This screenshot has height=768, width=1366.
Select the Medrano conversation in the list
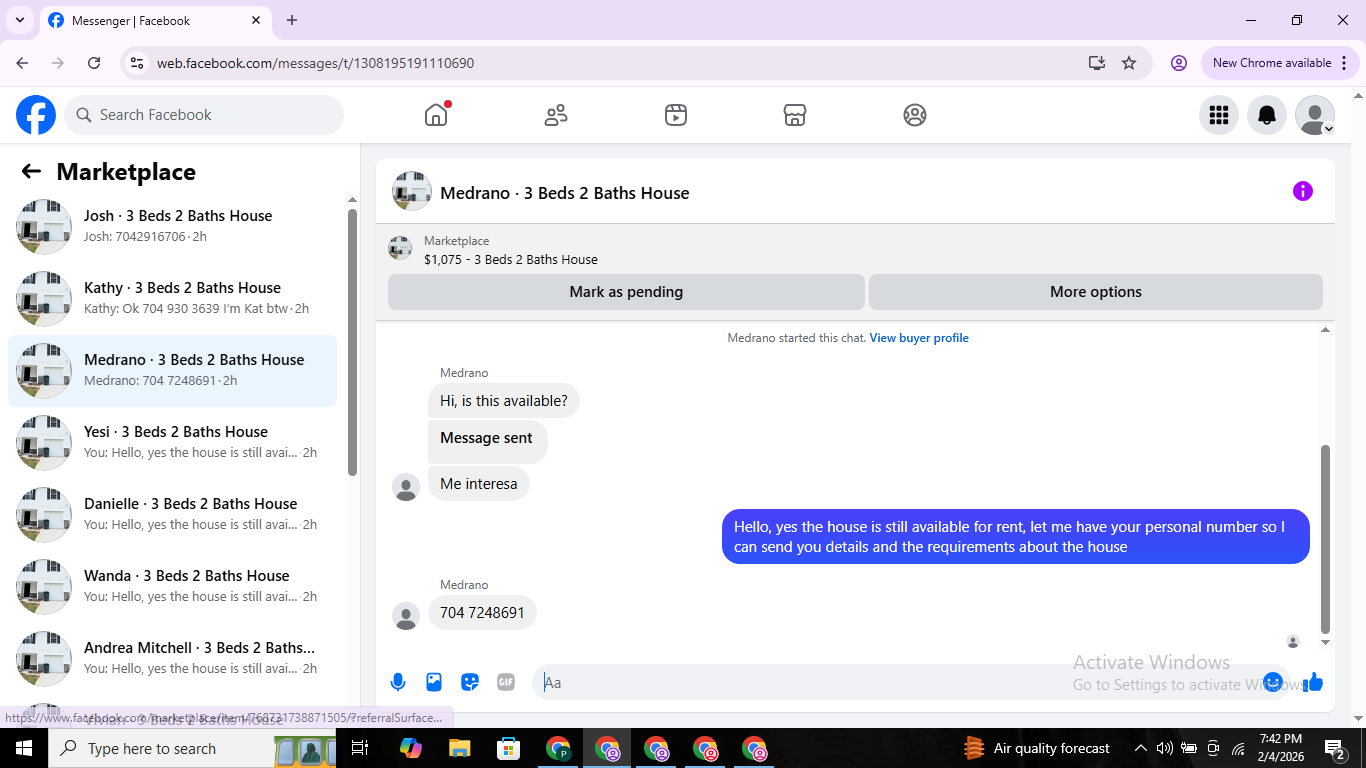[x=172, y=371]
